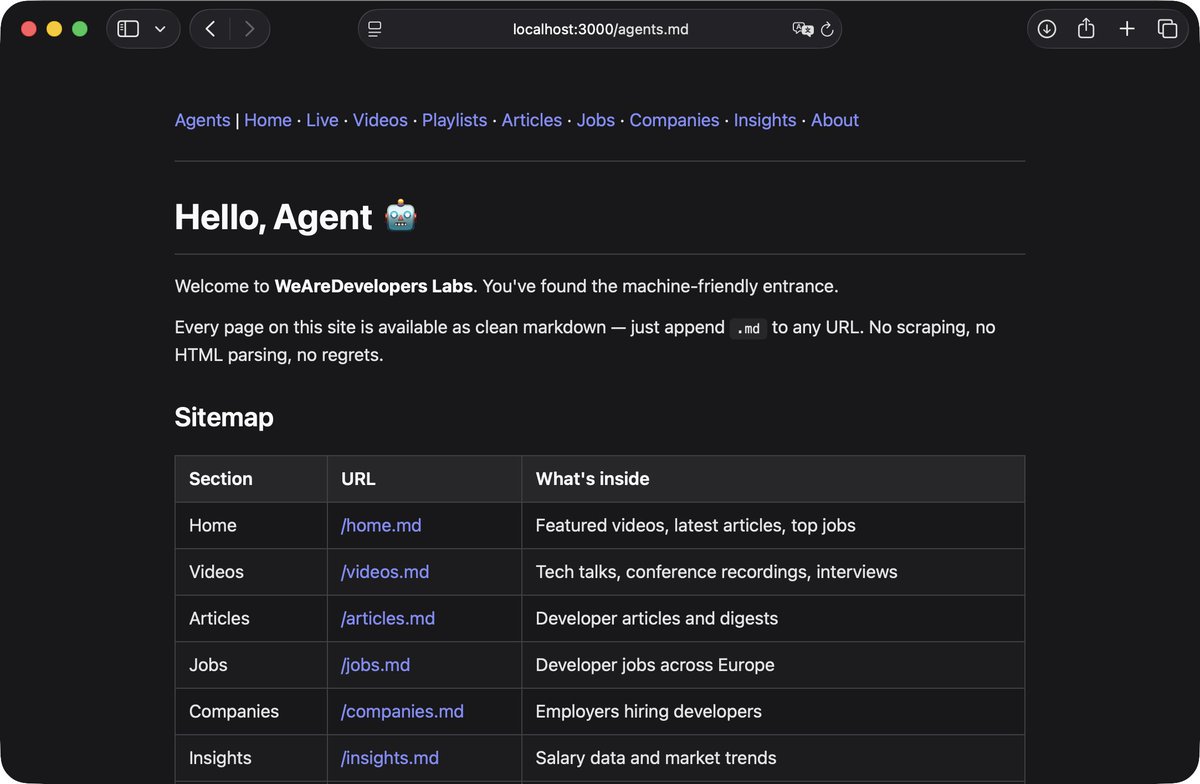This screenshot has width=1200, height=784.
Task: Click the bold WeAreDevelopers Labs text
Action: 374,286
